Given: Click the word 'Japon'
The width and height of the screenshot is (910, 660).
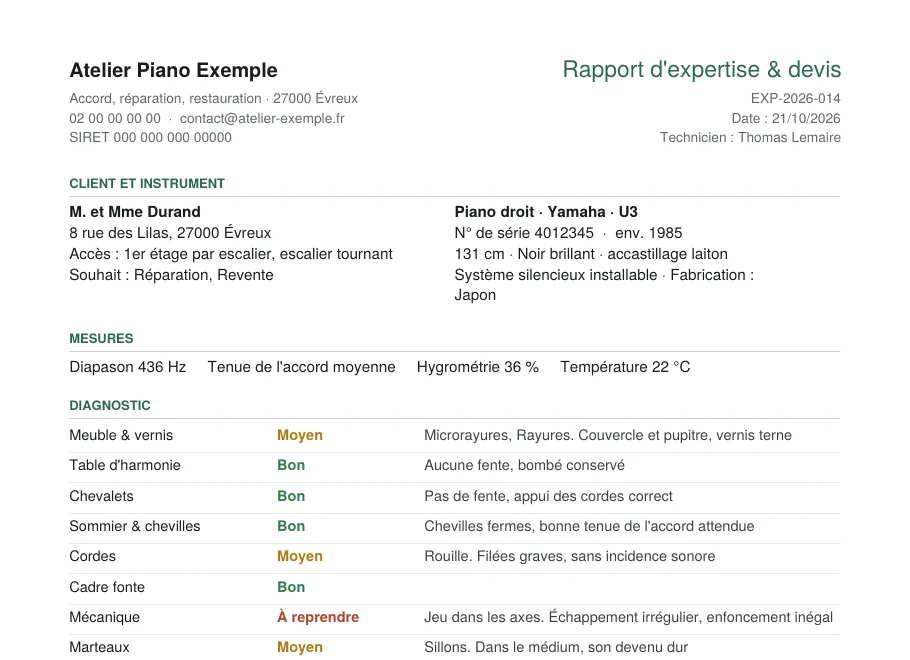Looking at the screenshot, I should [475, 295].
